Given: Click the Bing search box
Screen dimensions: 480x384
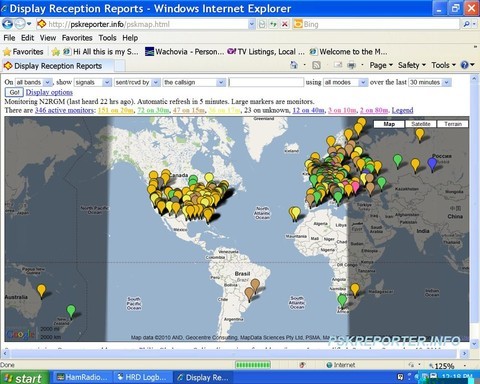Looking at the screenshot, I should click(377, 24).
